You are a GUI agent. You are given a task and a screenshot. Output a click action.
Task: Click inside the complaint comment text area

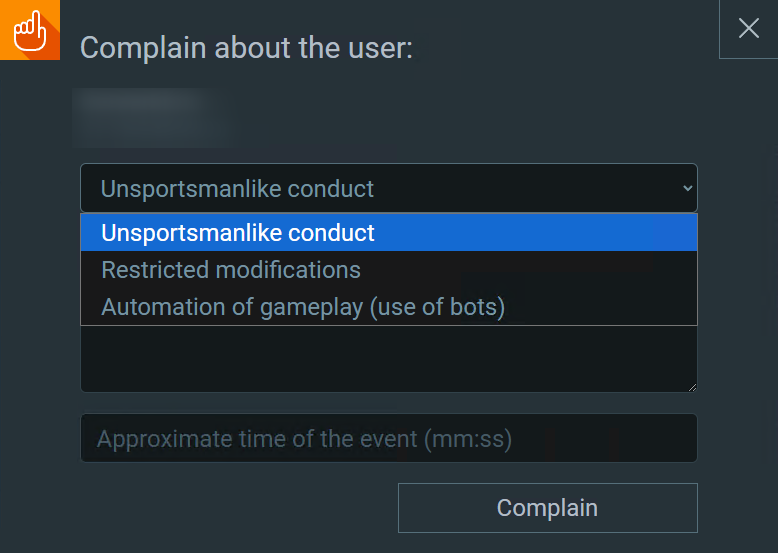[x=389, y=359]
